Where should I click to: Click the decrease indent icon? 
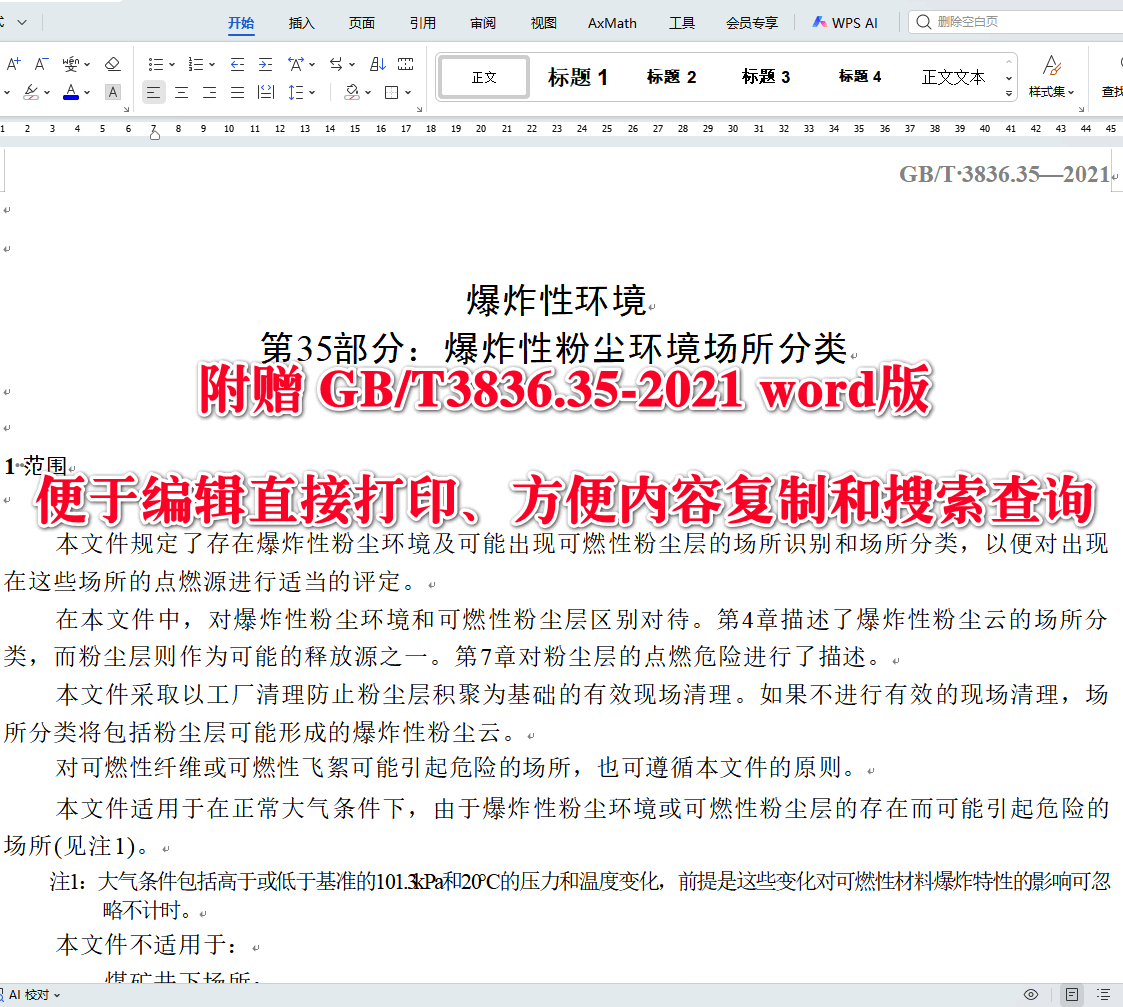237,63
